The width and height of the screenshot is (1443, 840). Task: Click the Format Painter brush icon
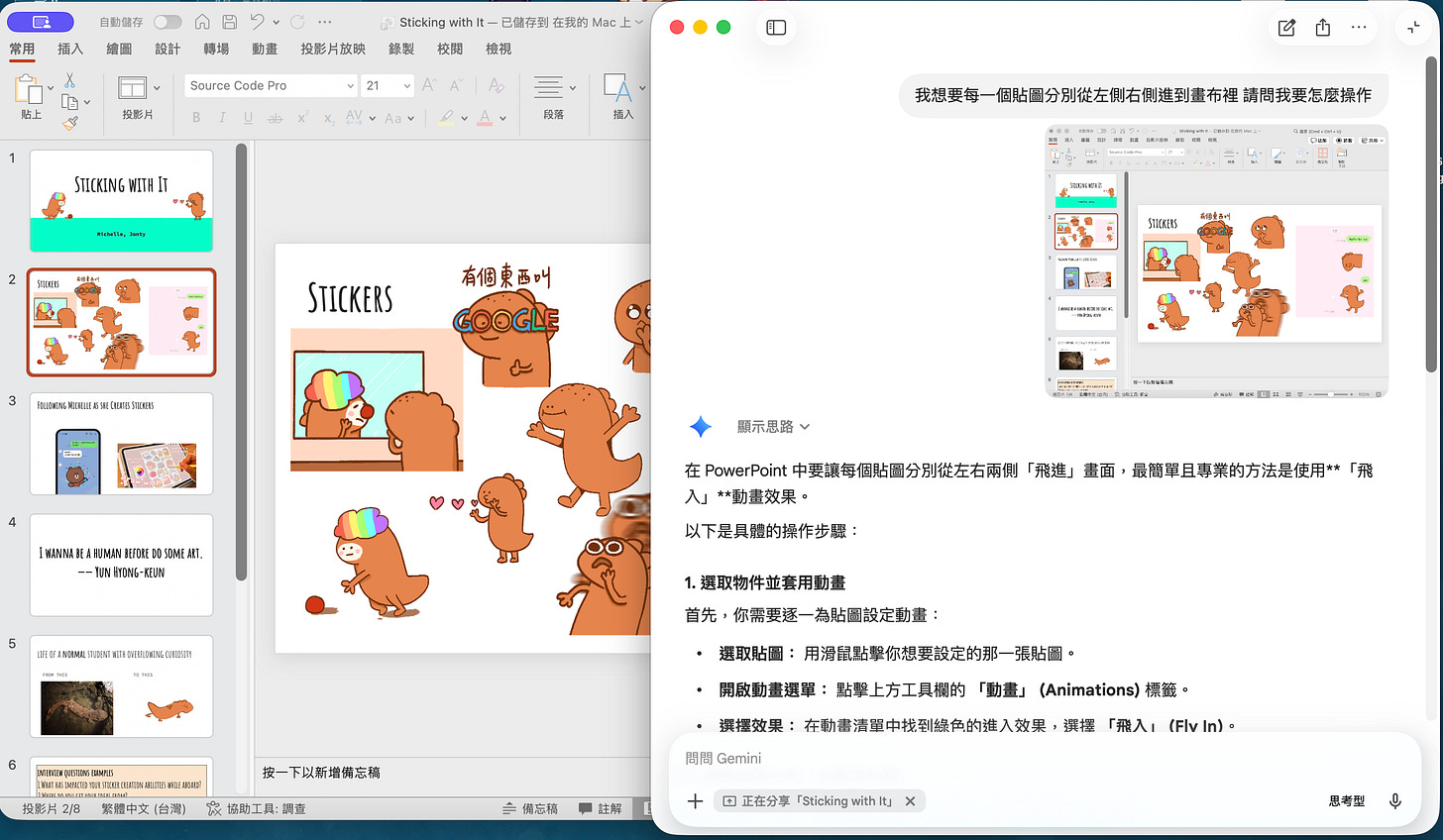69,124
